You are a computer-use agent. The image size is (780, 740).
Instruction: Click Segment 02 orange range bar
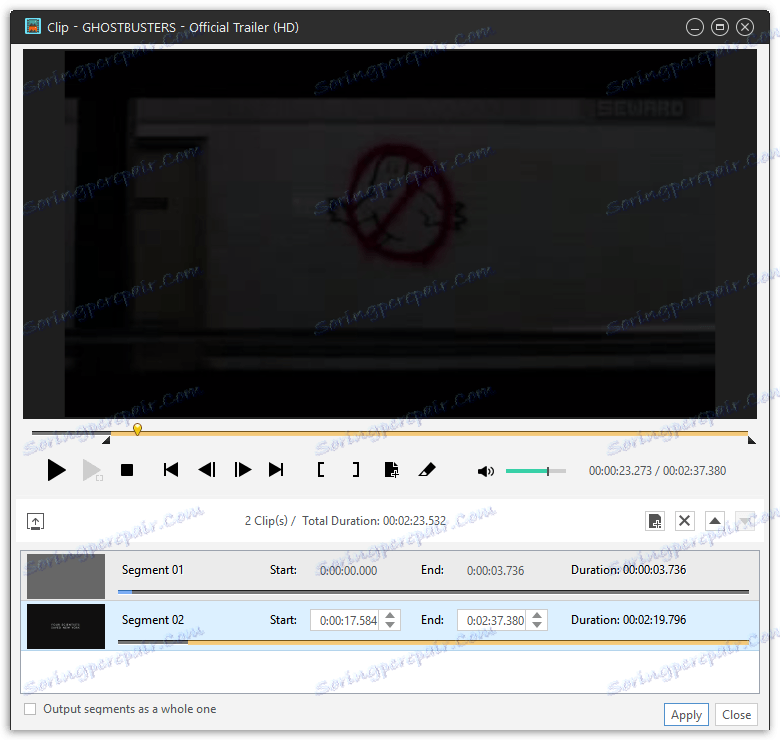468,642
